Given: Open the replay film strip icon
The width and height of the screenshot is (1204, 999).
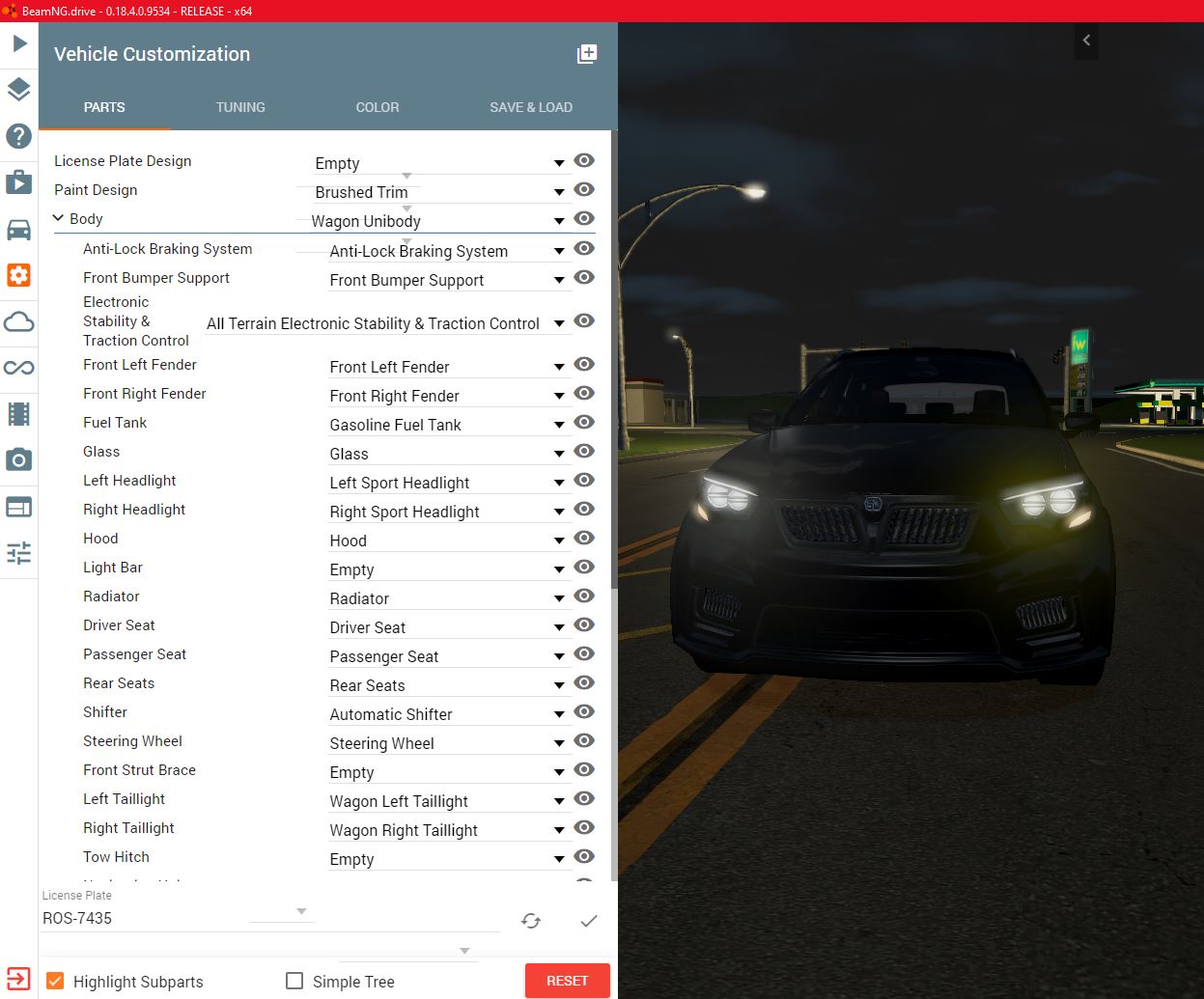Looking at the screenshot, I should [19, 414].
